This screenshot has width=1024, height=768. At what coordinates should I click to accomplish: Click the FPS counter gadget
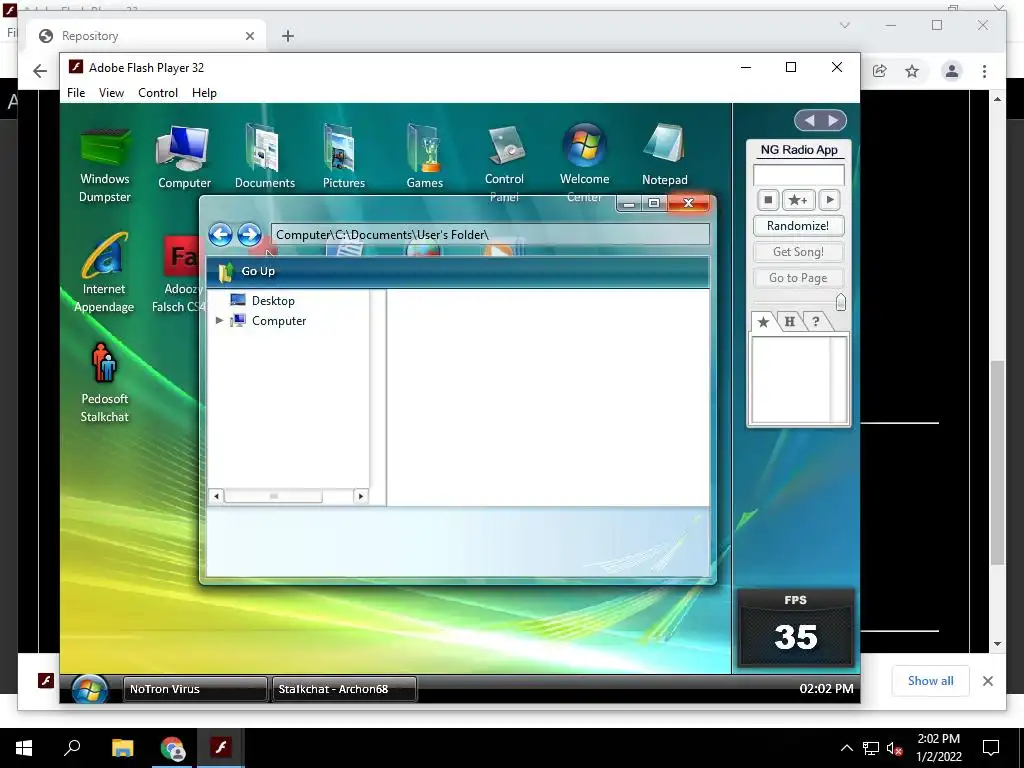click(795, 627)
